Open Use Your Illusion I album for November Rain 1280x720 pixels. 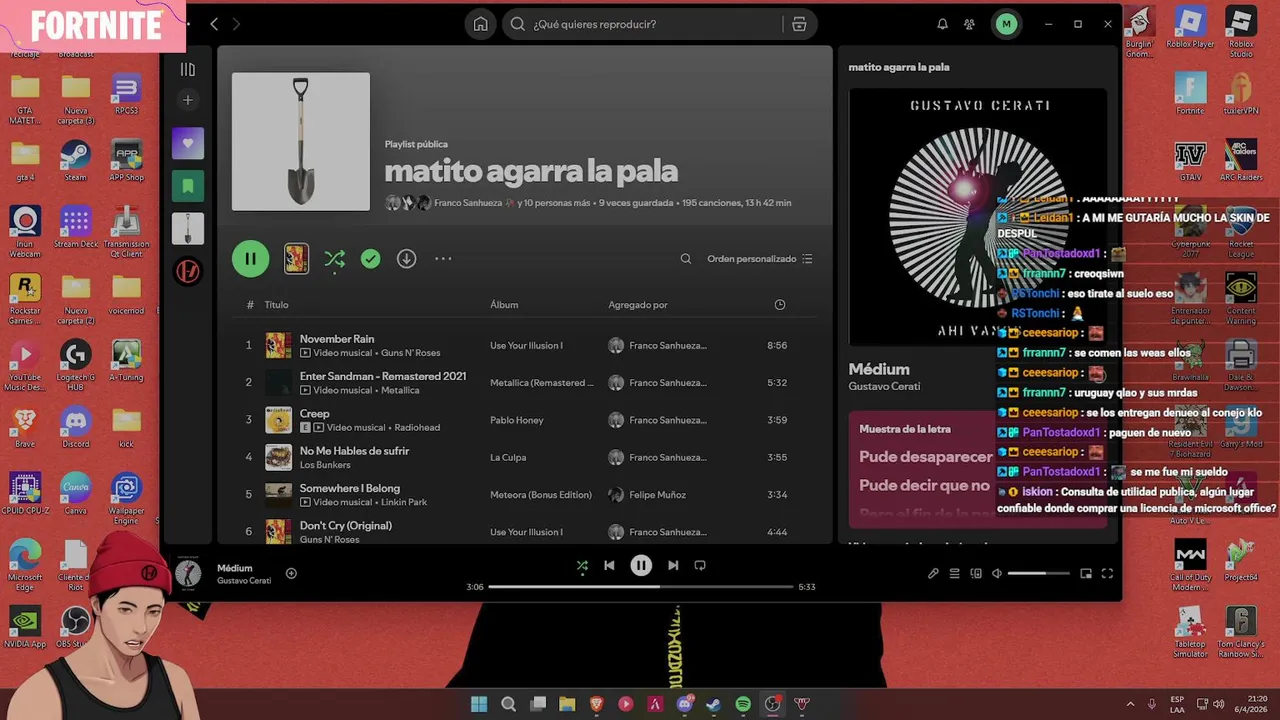[x=526, y=345]
